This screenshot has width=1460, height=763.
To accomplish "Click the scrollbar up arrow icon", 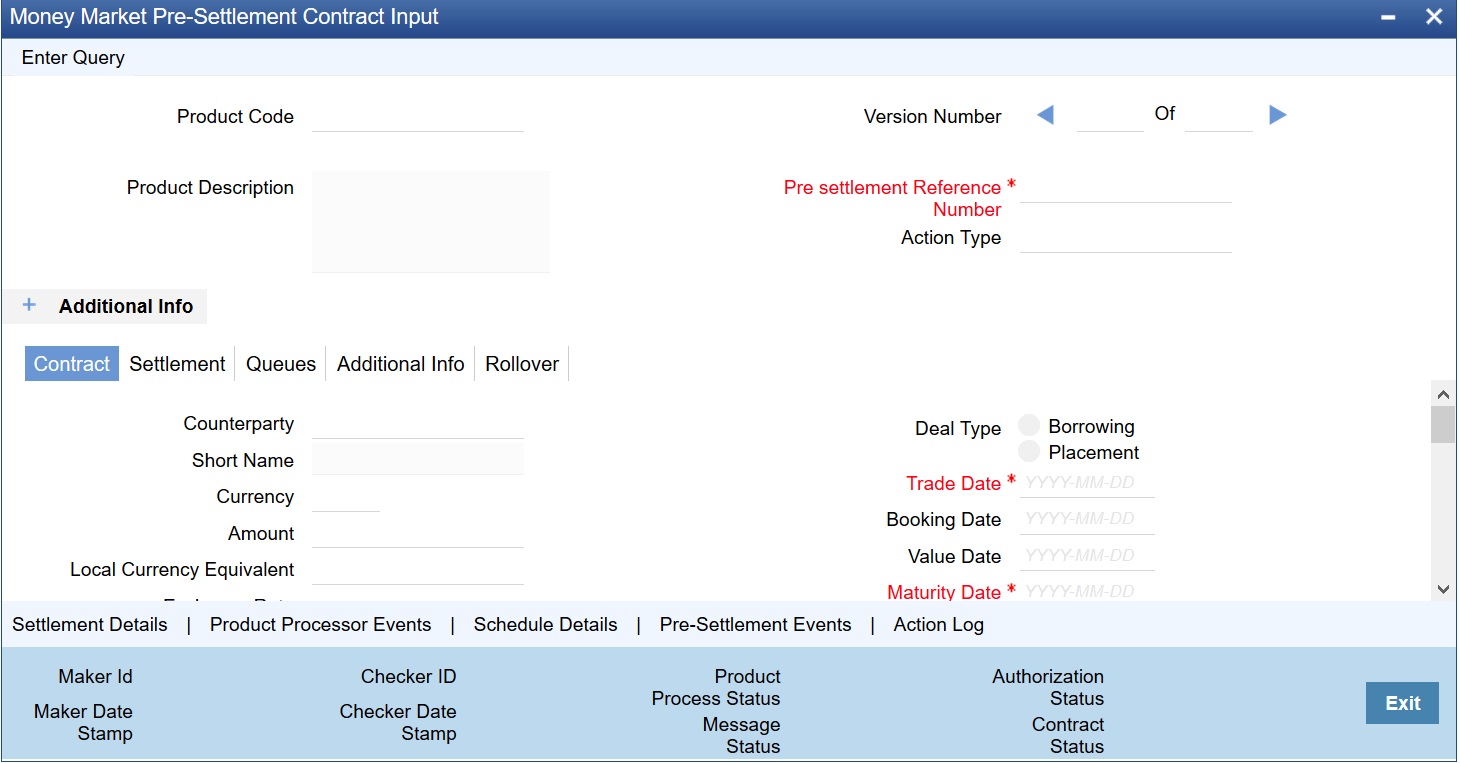I will click(x=1443, y=393).
